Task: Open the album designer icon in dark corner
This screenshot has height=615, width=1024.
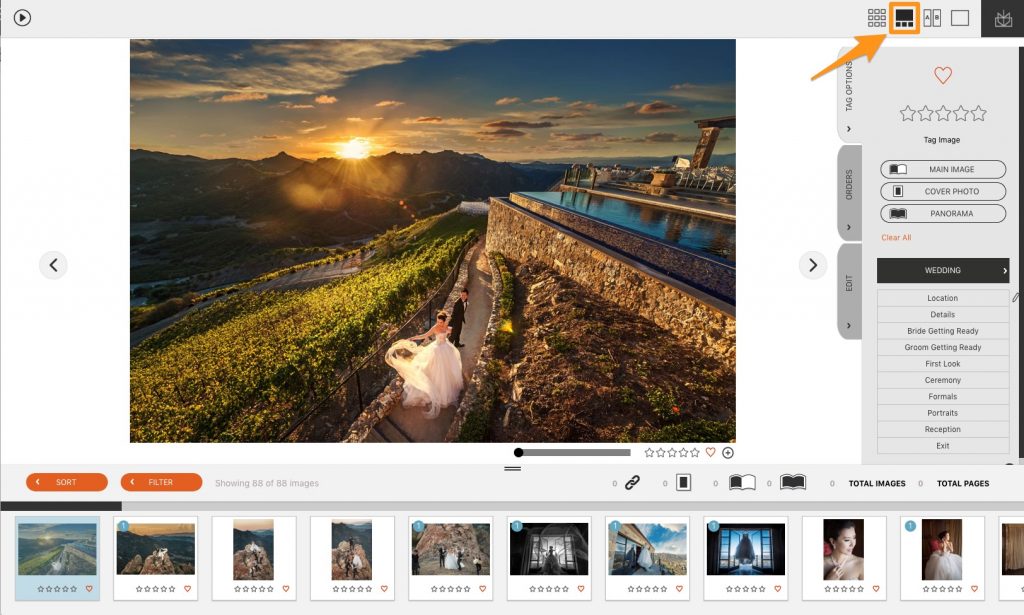Action: click(1002, 19)
